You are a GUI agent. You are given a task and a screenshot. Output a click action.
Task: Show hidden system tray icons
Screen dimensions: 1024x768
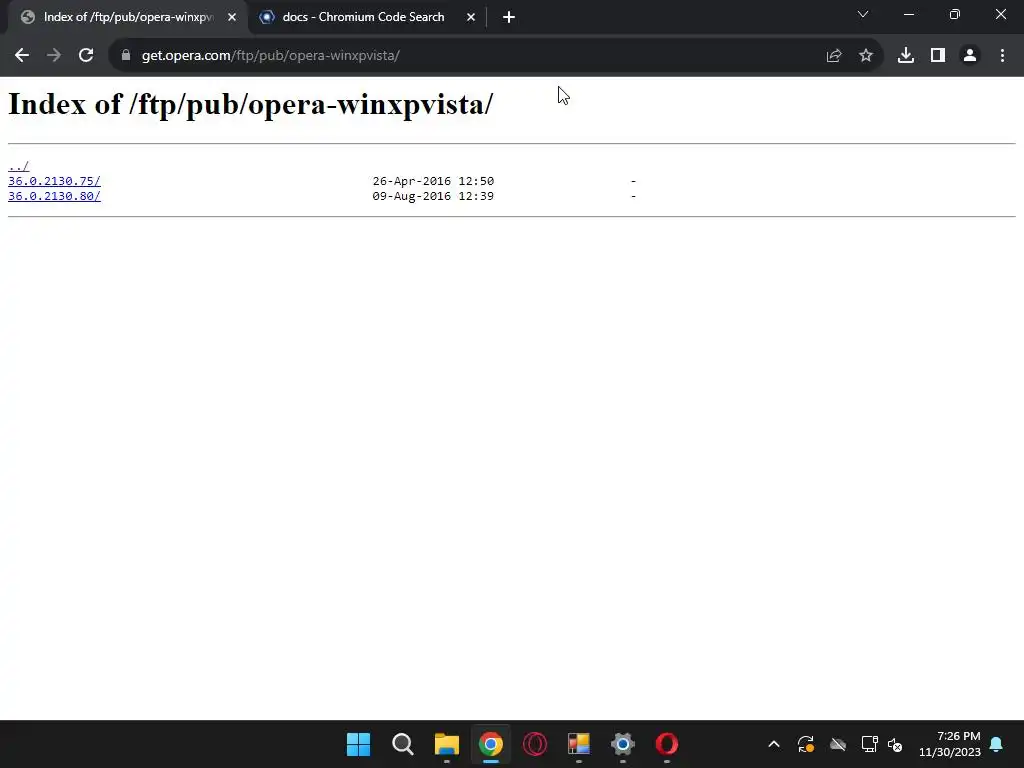click(x=774, y=744)
